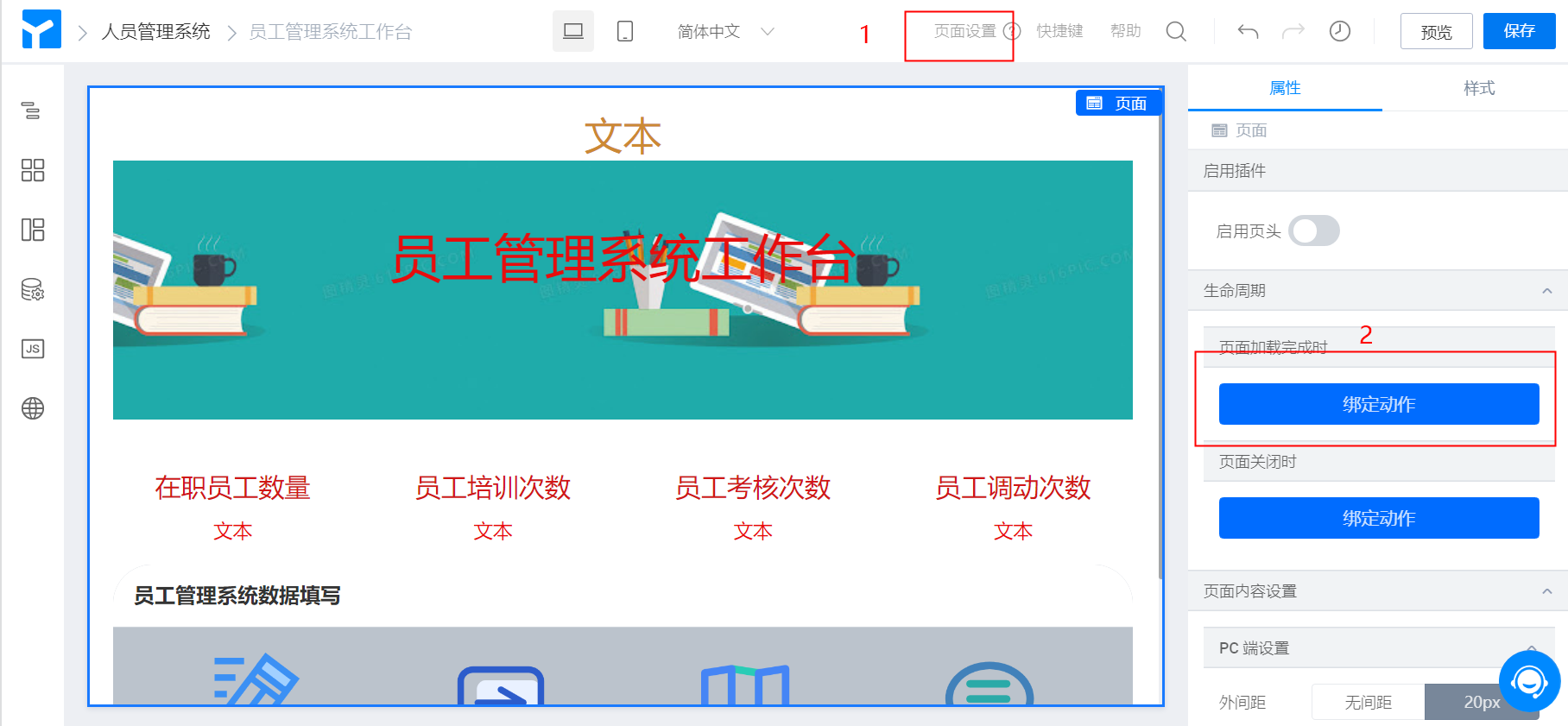Switch to the 样式 tab
1568x726 pixels.
[x=1479, y=88]
